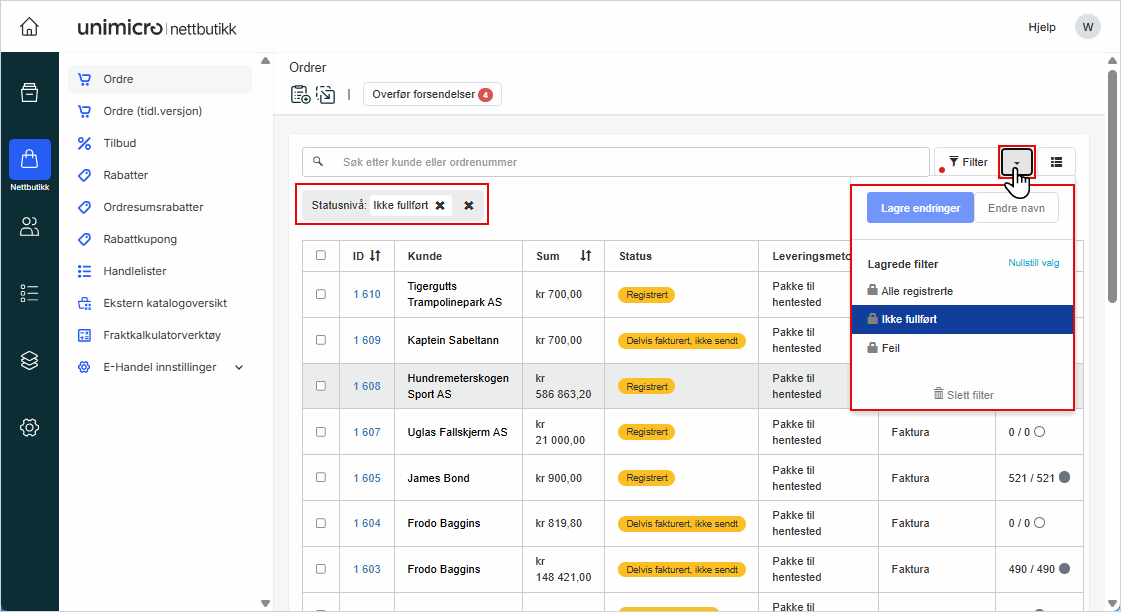
Task: Select the Feil saved filter
Action: (x=890, y=348)
